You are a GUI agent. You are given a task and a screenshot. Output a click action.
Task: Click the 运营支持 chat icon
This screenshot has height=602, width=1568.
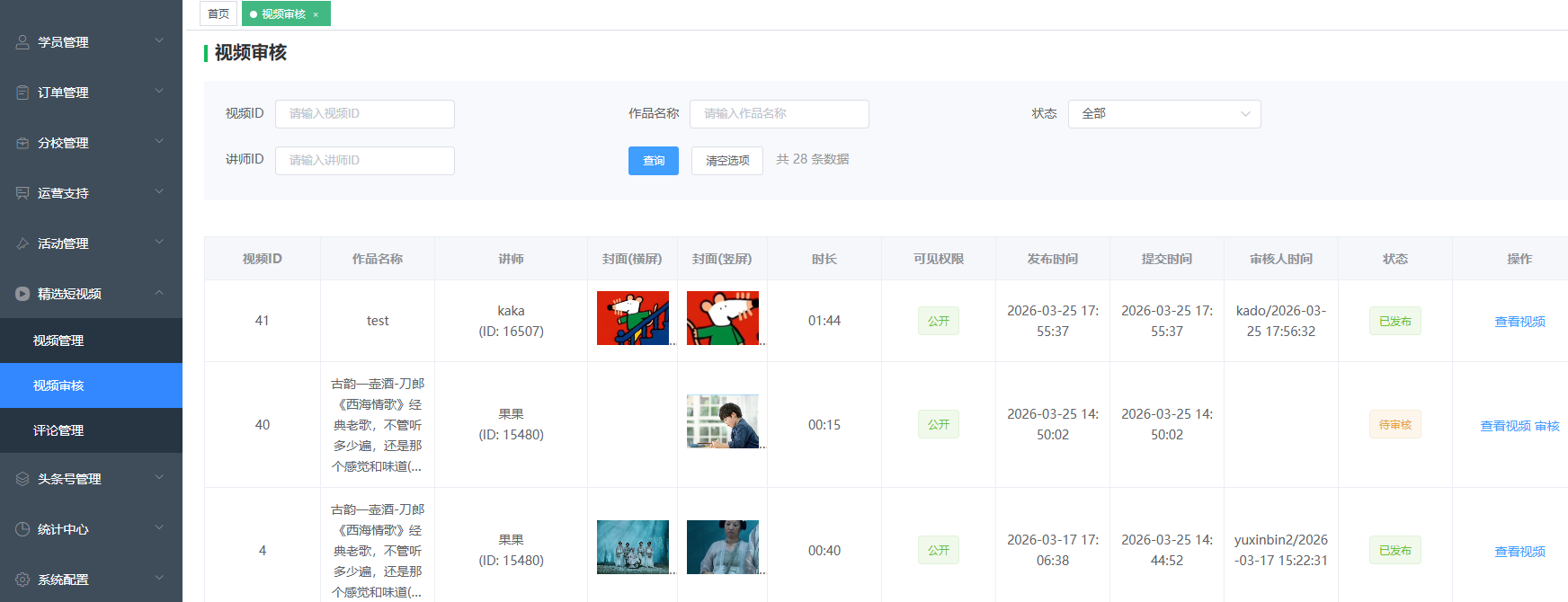[x=22, y=193]
